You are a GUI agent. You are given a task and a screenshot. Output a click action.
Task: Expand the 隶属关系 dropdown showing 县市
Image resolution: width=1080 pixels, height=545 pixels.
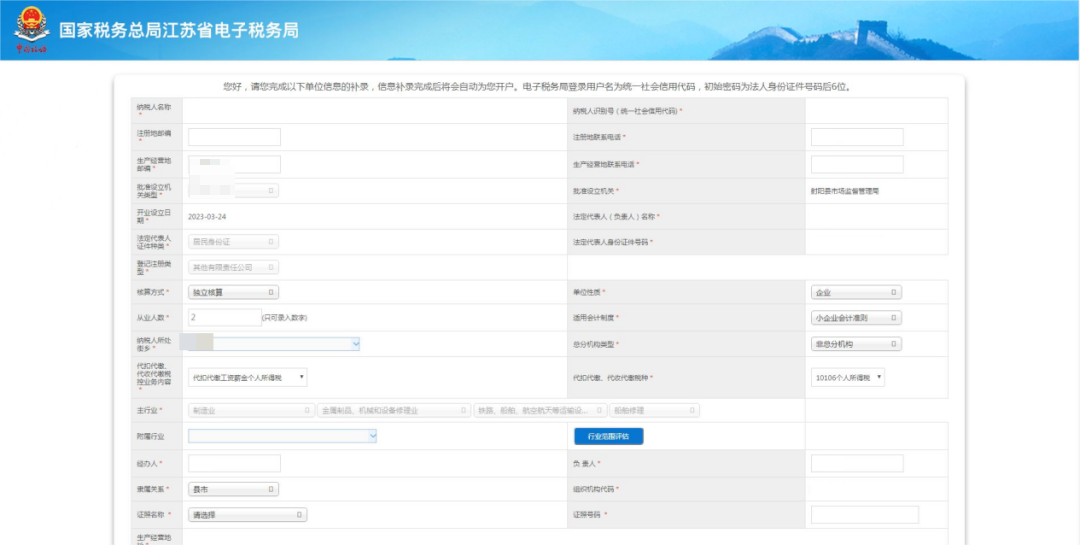tap(233, 489)
